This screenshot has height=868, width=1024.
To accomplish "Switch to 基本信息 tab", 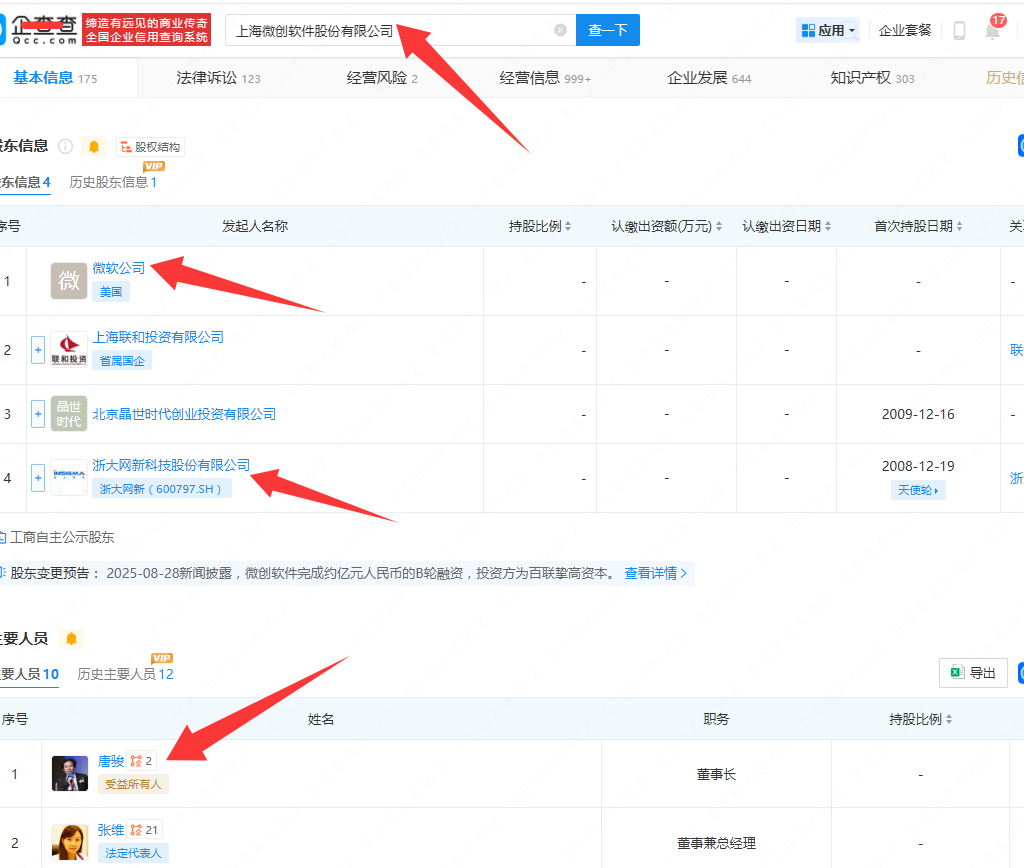I will point(55,78).
